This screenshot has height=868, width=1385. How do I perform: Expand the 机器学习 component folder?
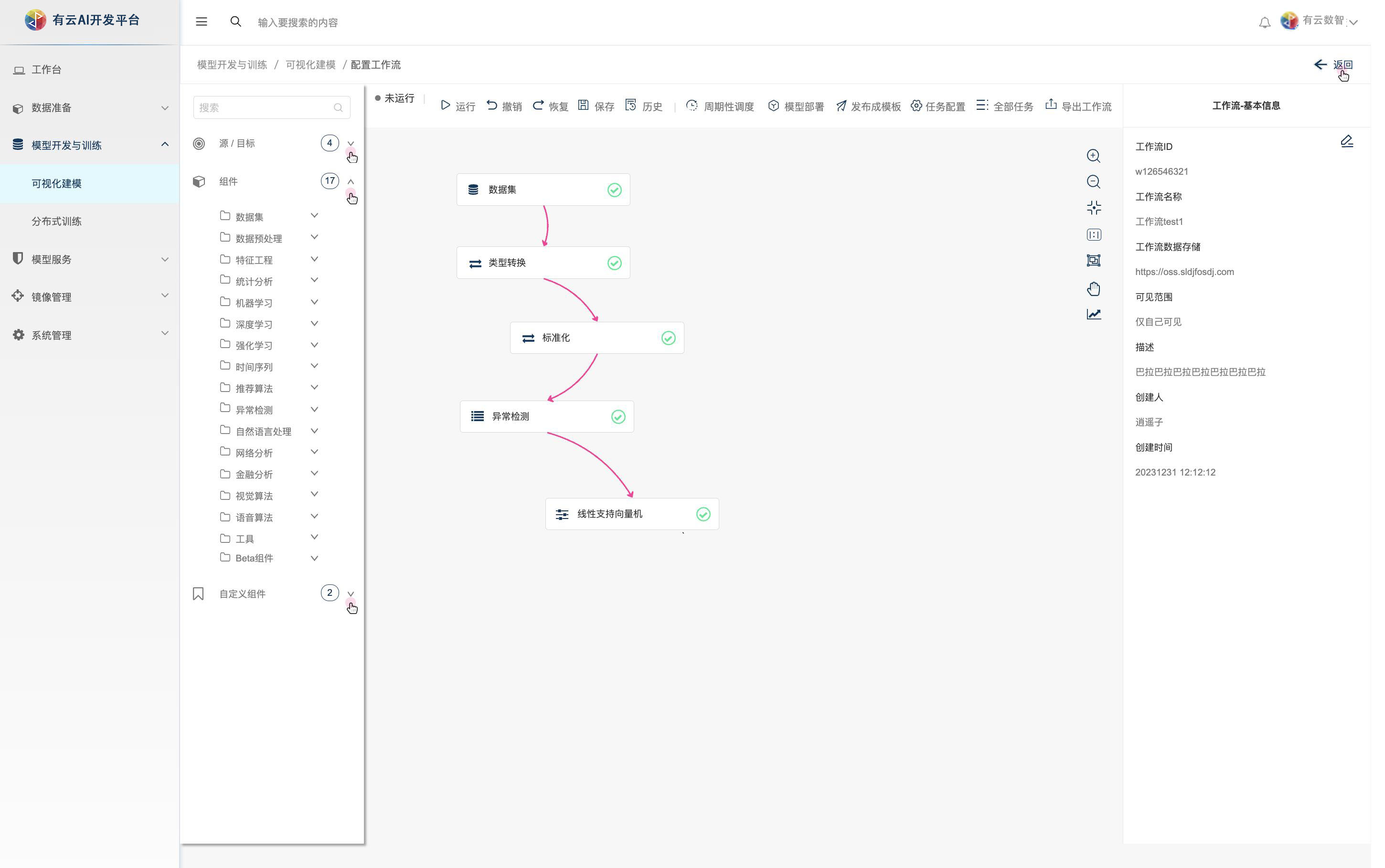click(x=314, y=302)
